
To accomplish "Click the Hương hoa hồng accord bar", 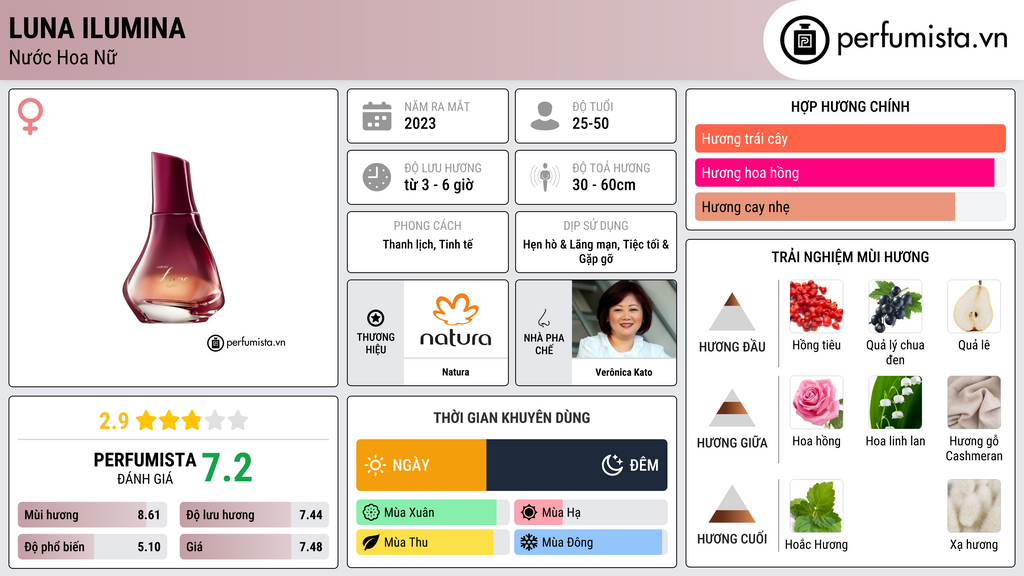I will 850,172.
